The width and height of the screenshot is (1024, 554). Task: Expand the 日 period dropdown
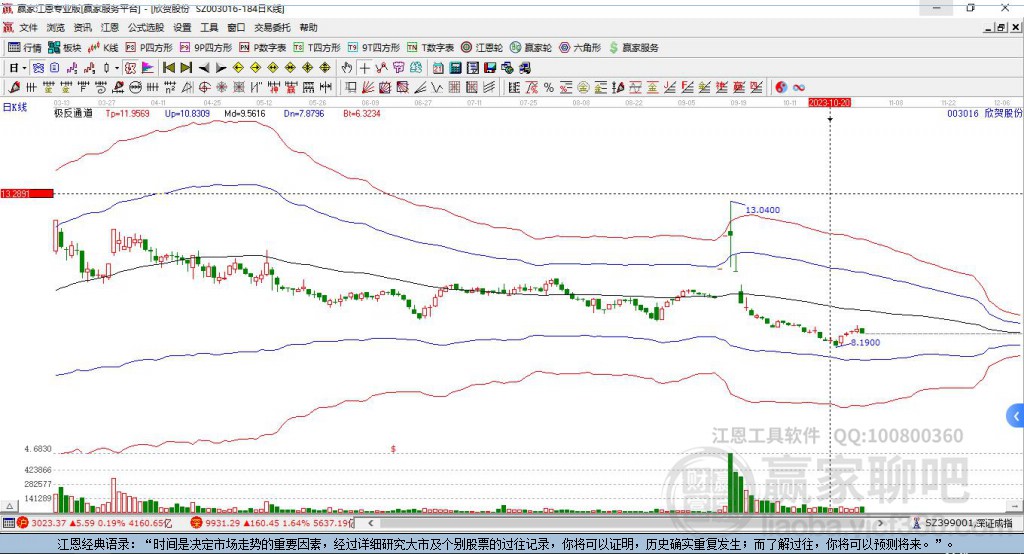24,68
